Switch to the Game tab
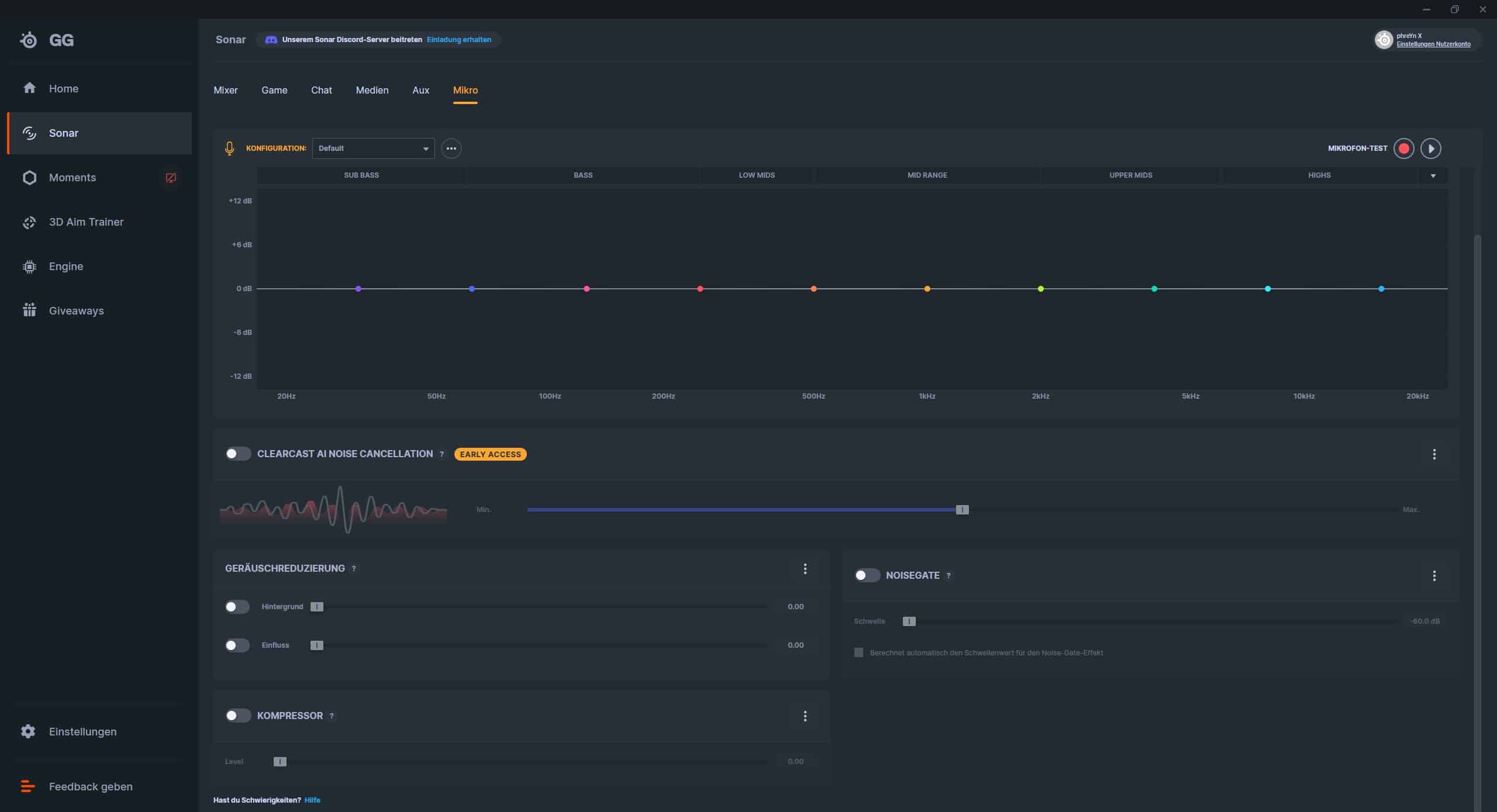The image size is (1497, 812). [274, 90]
